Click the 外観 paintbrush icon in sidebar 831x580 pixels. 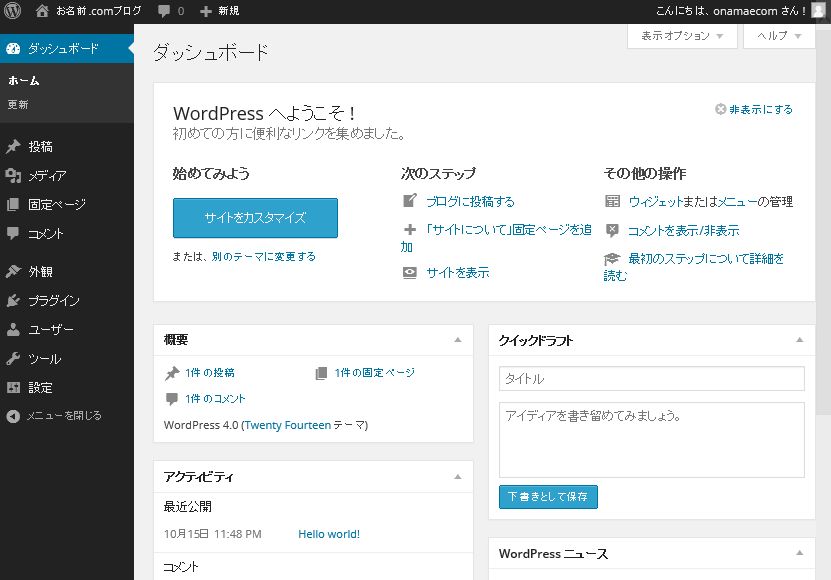click(13, 271)
